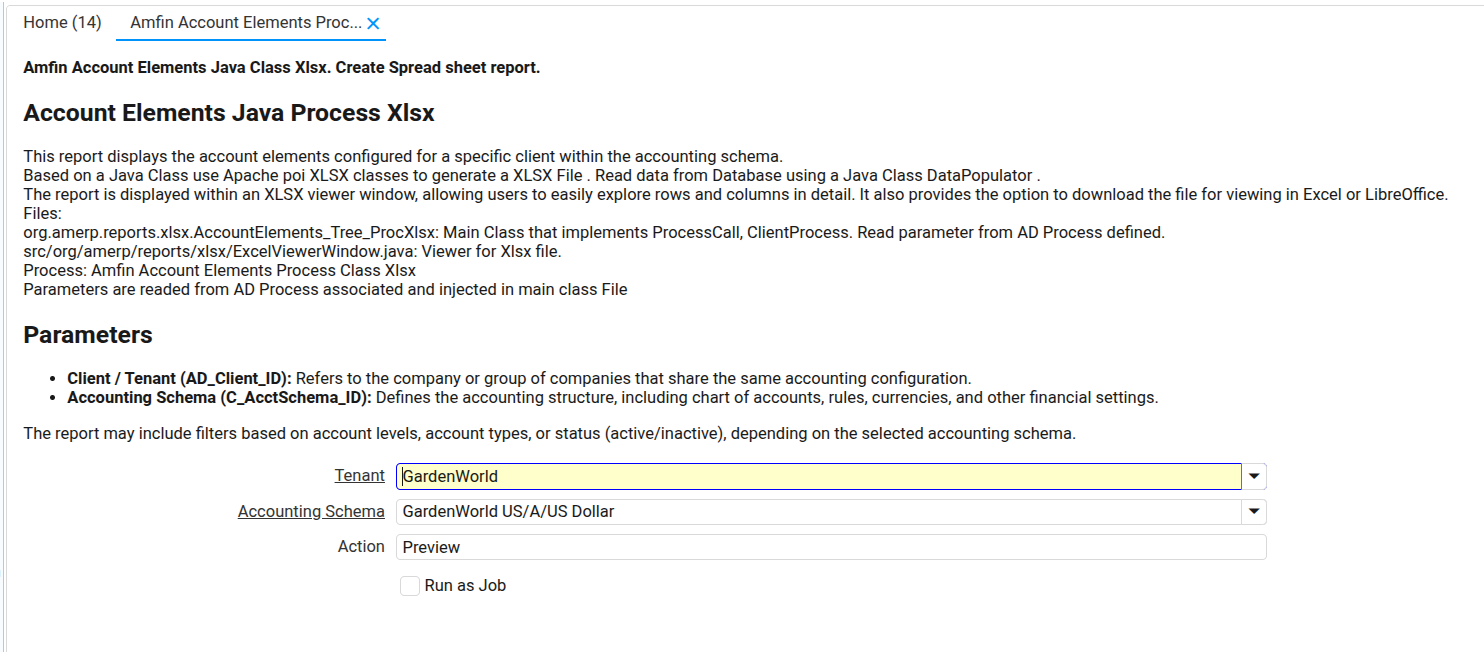The height and width of the screenshot is (652, 1484).
Task: Switch to the Home (14) tab
Action: 62,22
